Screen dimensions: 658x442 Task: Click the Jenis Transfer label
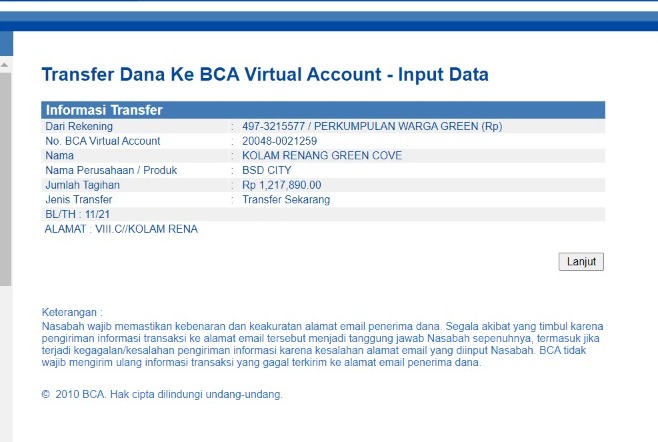(x=80, y=200)
